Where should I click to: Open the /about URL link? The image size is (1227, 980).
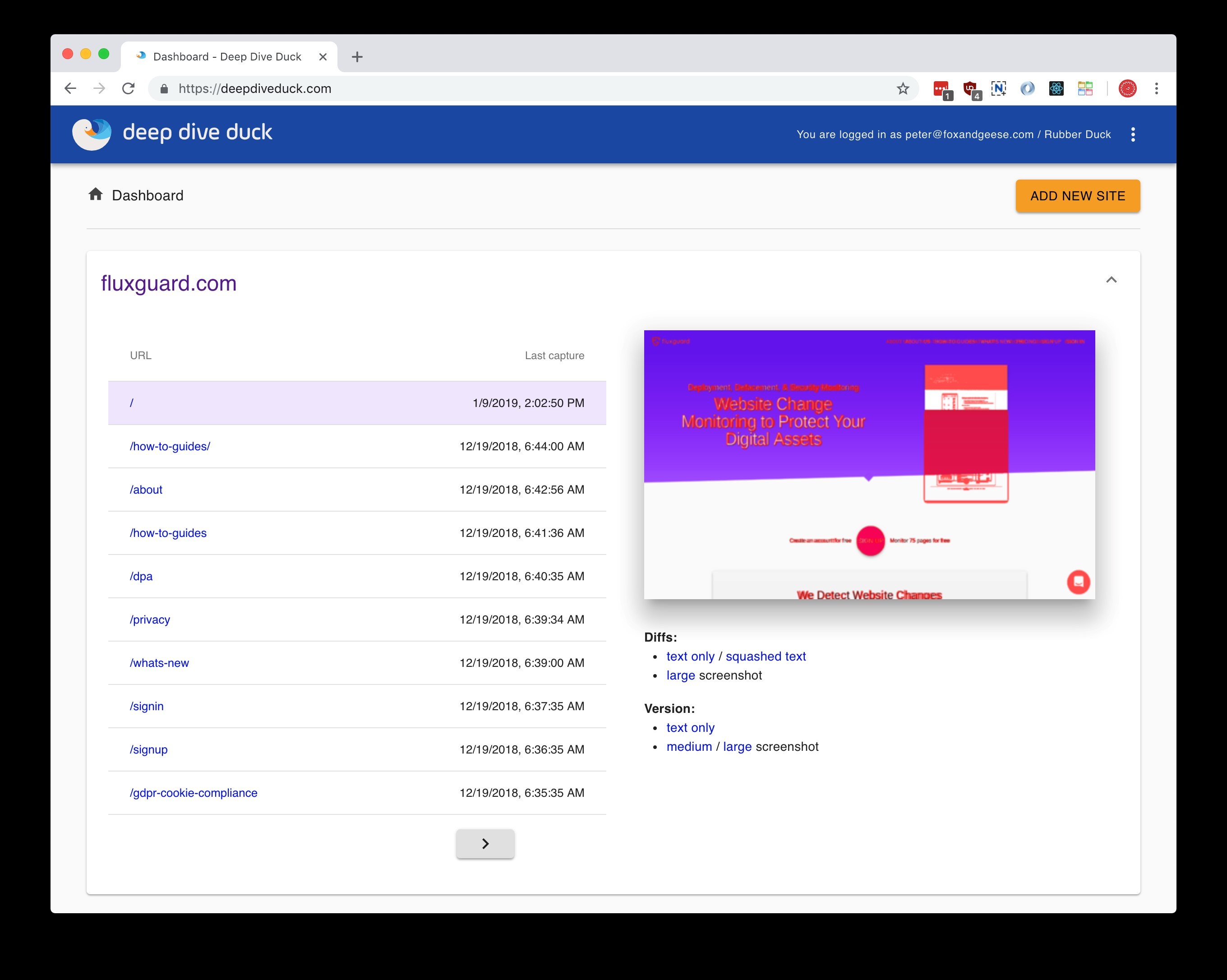click(x=146, y=490)
